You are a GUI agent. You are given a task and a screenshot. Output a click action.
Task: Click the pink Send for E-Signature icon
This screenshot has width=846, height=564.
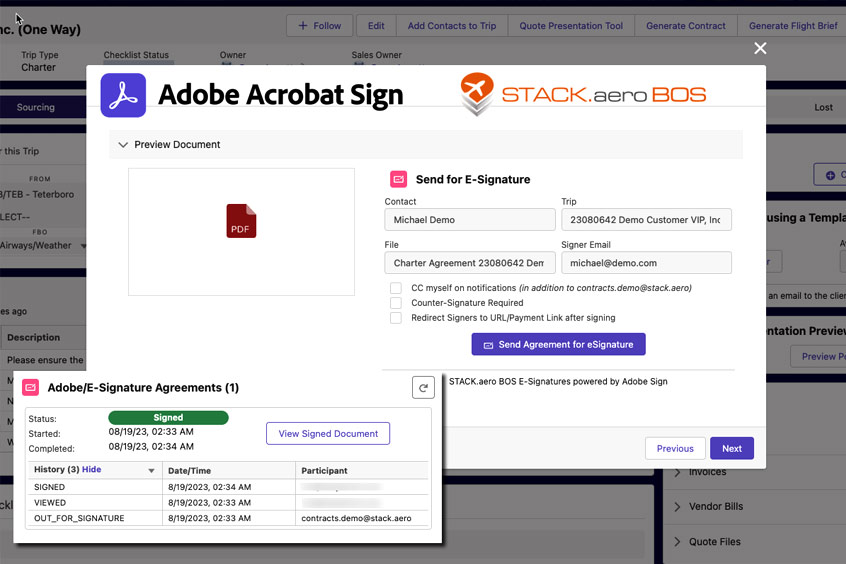click(398, 179)
